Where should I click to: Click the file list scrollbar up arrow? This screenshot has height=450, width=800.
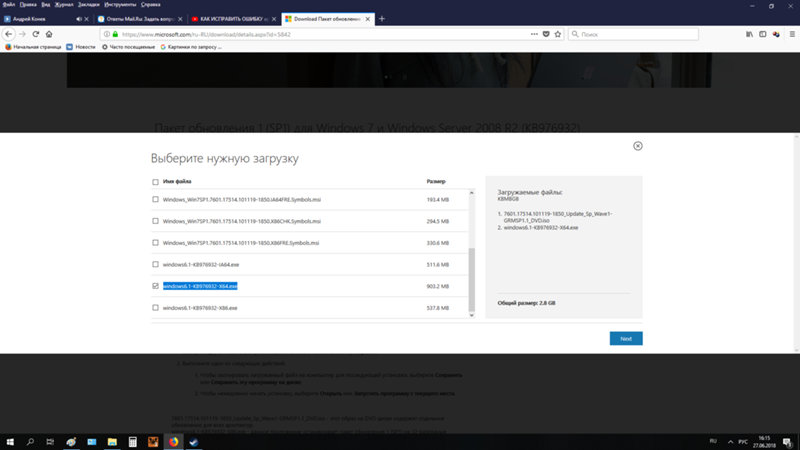(x=471, y=193)
